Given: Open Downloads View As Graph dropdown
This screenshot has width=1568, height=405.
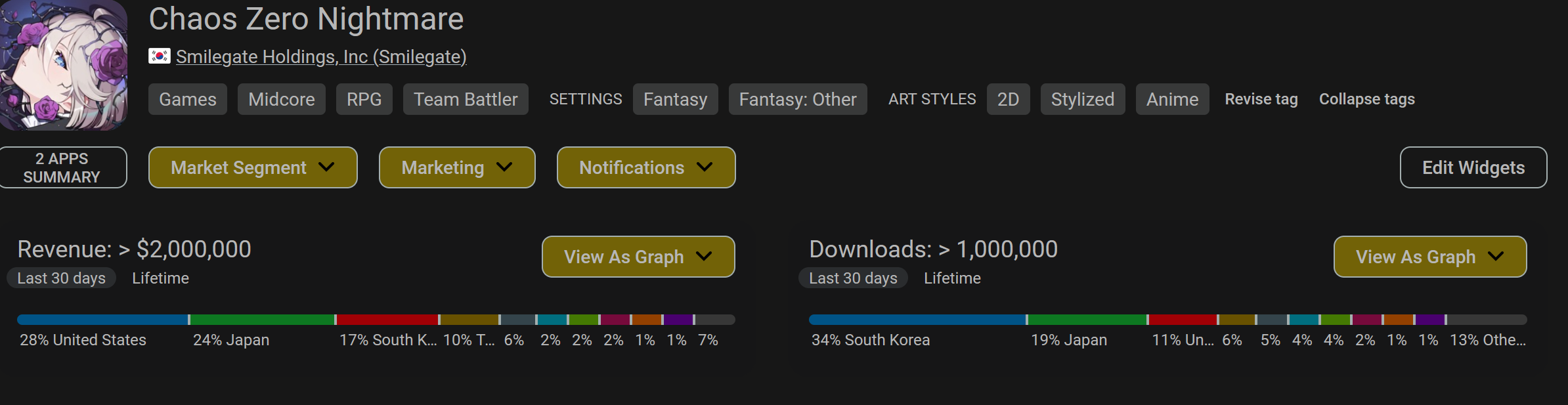Looking at the screenshot, I should (1430, 257).
